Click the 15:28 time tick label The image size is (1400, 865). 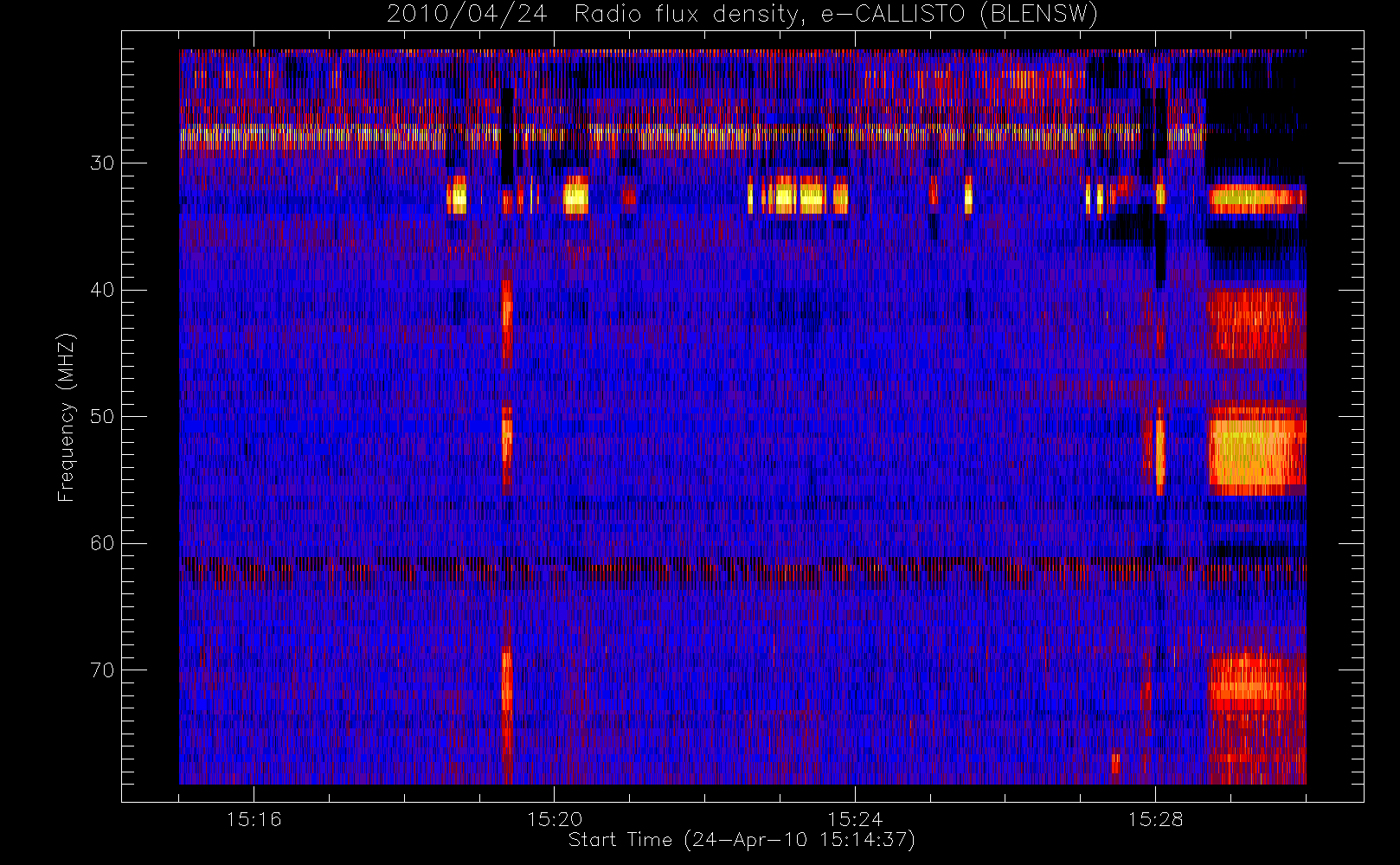[1155, 819]
